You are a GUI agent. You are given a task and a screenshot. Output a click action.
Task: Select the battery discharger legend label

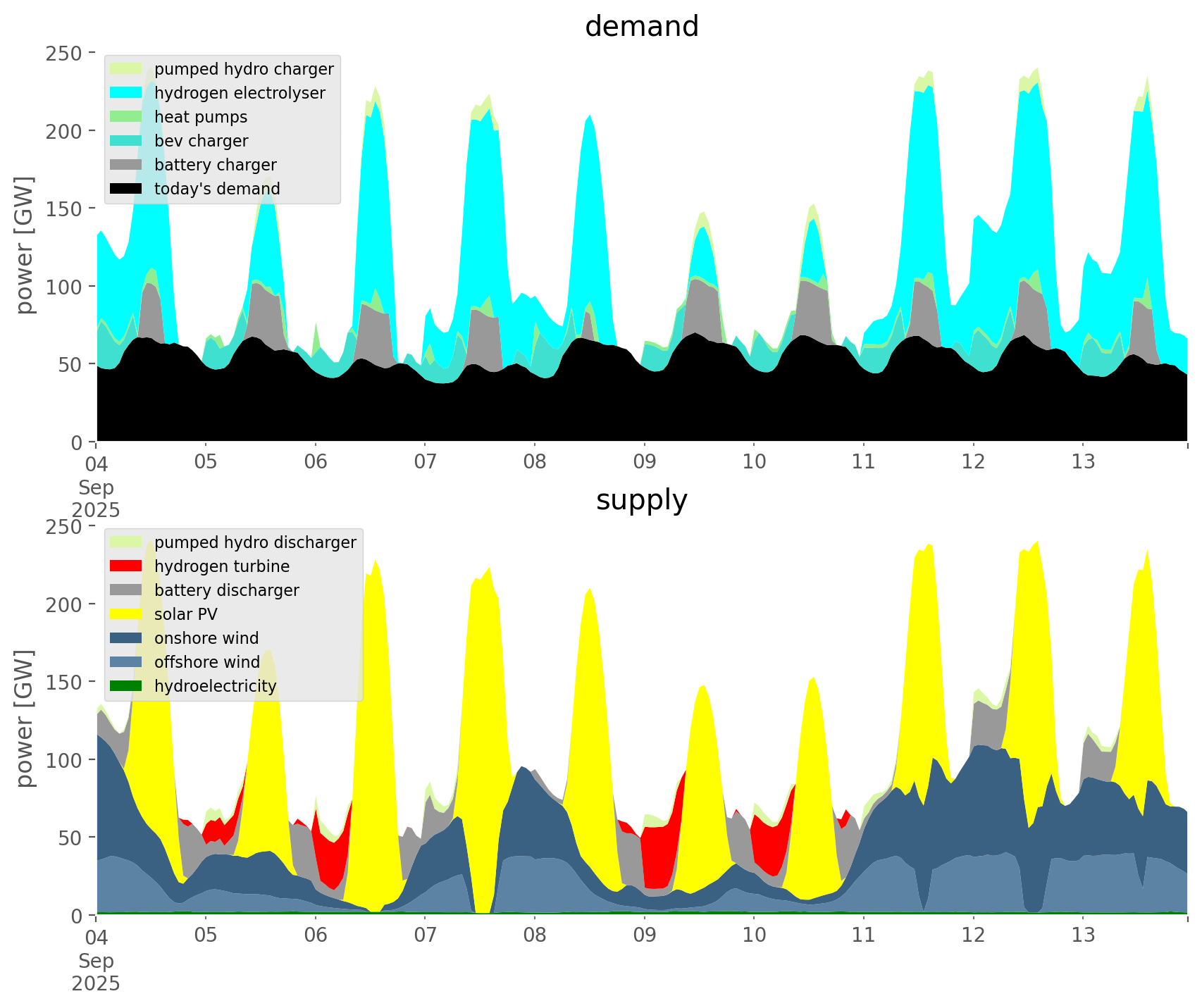tap(226, 590)
